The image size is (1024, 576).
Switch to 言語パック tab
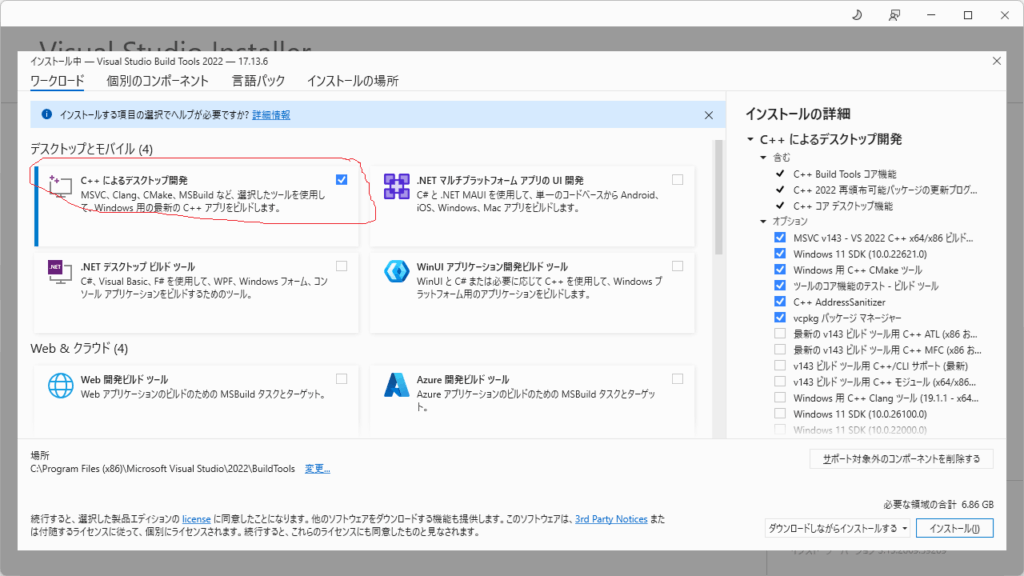259,81
